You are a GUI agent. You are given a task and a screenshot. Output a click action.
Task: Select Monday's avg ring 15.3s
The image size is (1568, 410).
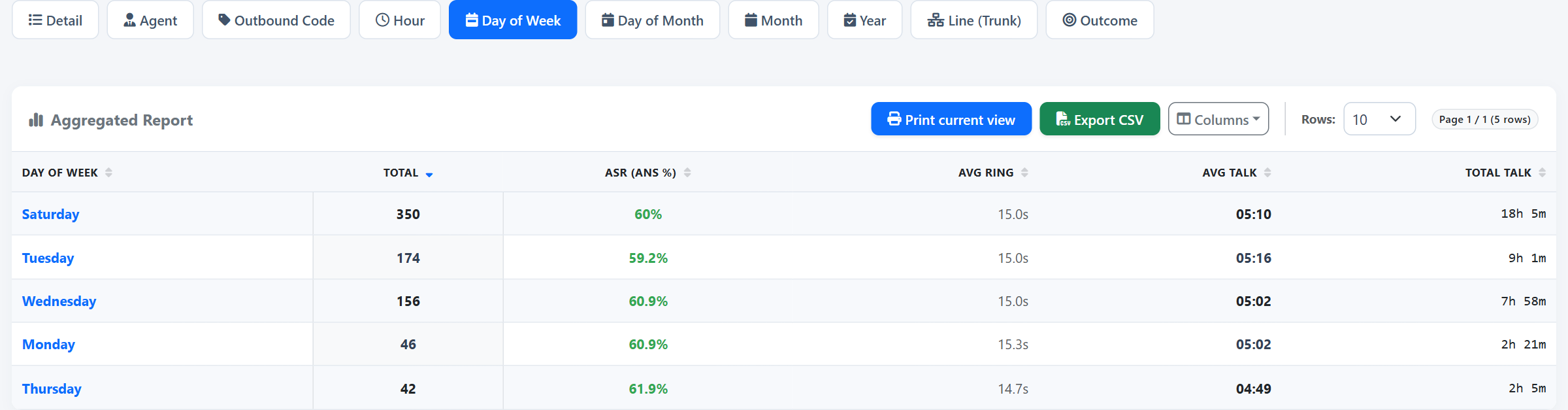(1013, 345)
